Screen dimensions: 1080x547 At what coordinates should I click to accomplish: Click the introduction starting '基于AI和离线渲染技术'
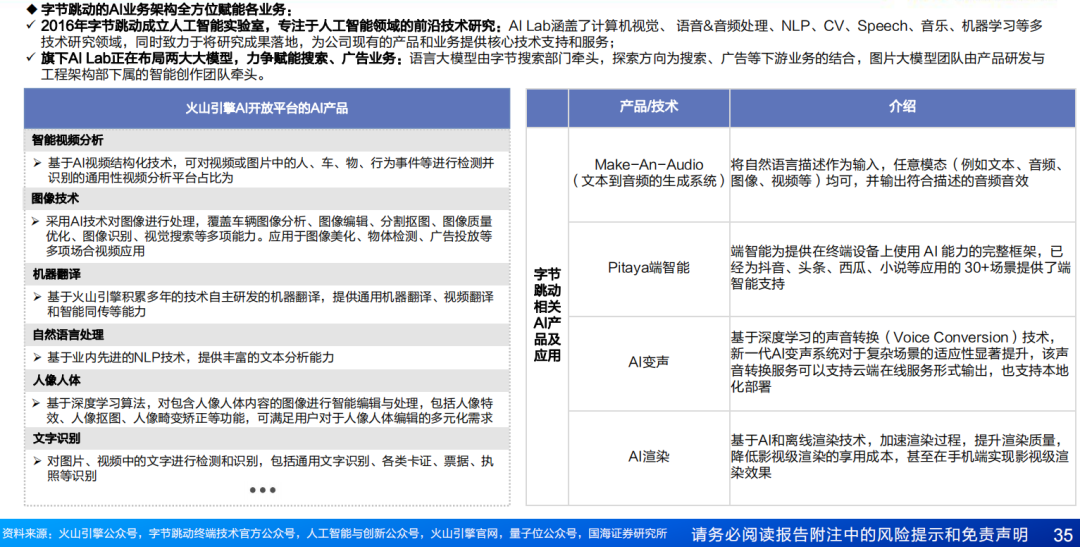point(900,456)
